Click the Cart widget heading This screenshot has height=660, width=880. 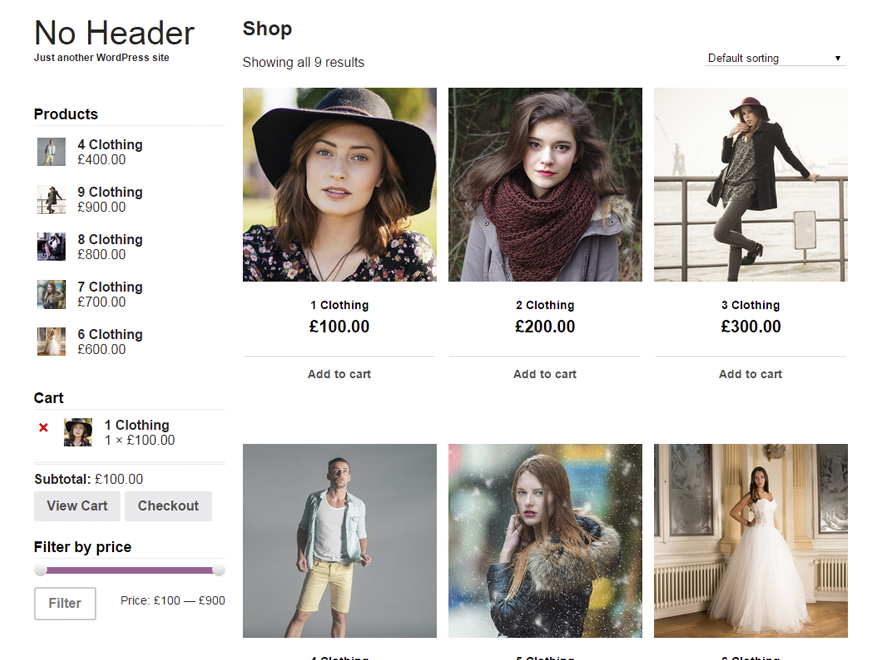49,398
